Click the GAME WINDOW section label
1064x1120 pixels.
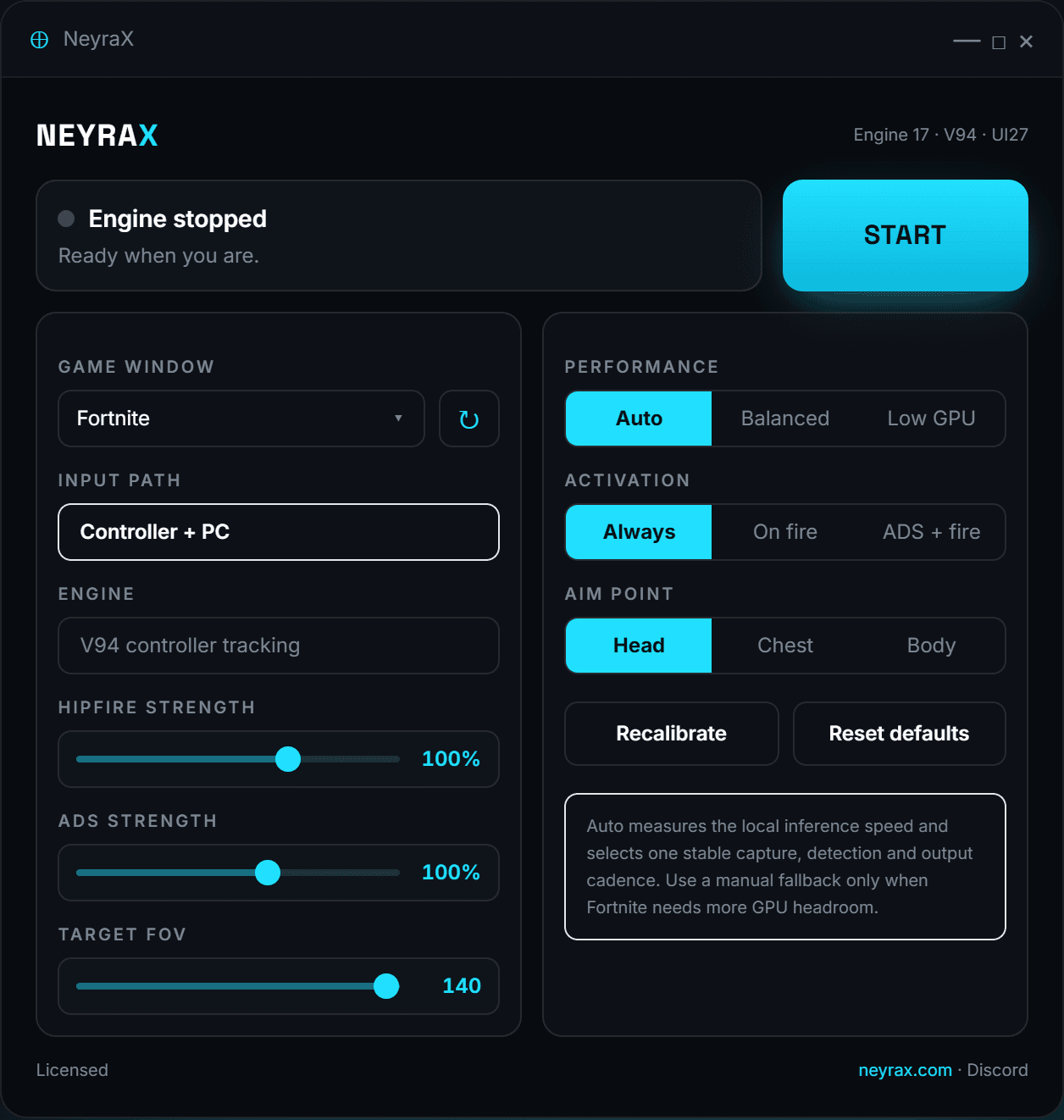pyautogui.click(x=136, y=367)
